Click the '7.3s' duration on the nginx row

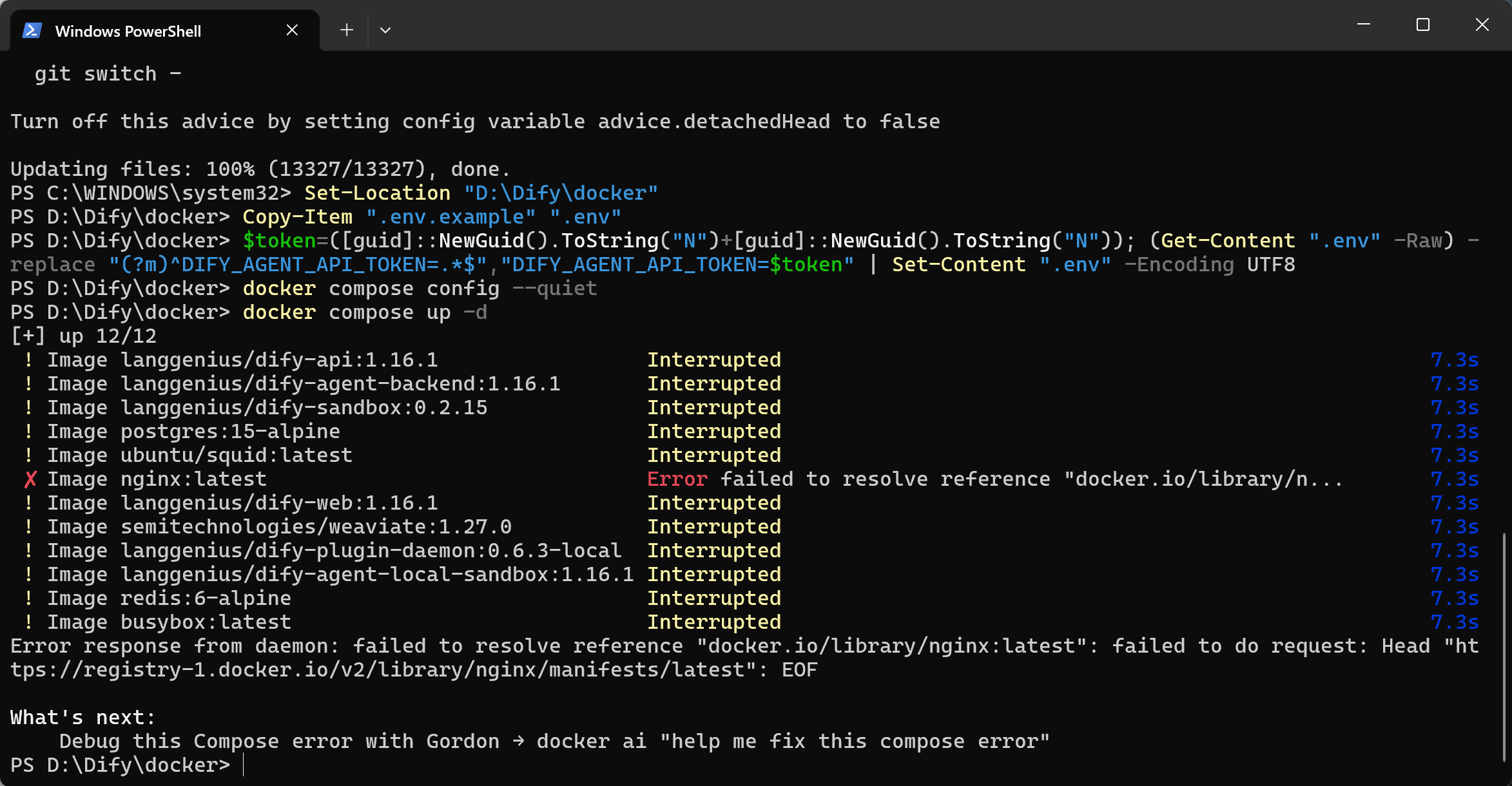coord(1455,479)
